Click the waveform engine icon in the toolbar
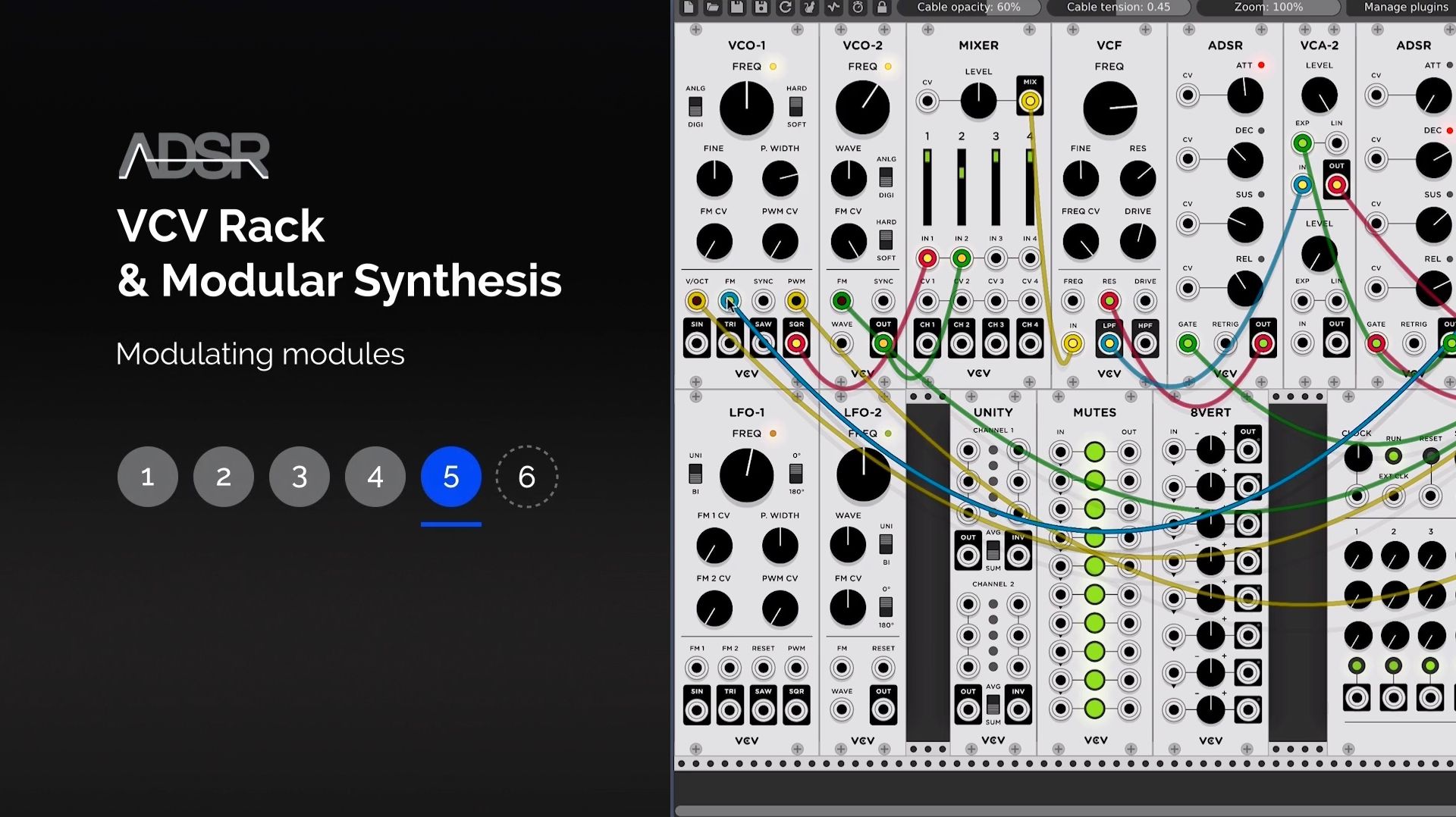The width and height of the screenshot is (1456, 817). point(833,8)
